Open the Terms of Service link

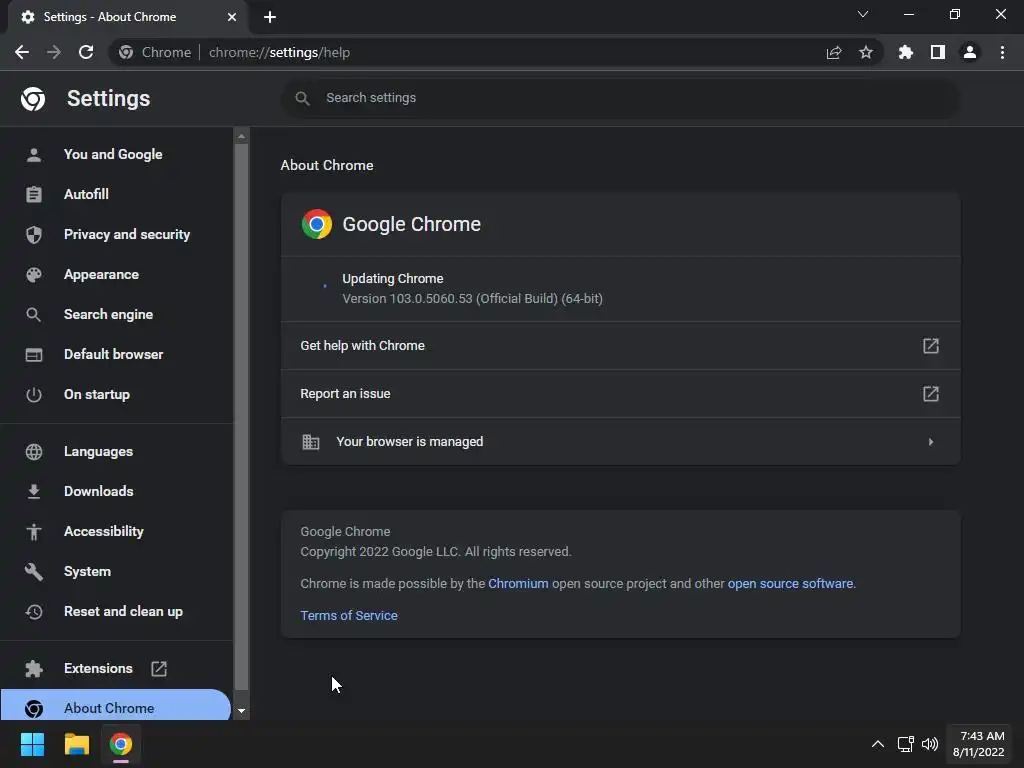click(x=349, y=615)
